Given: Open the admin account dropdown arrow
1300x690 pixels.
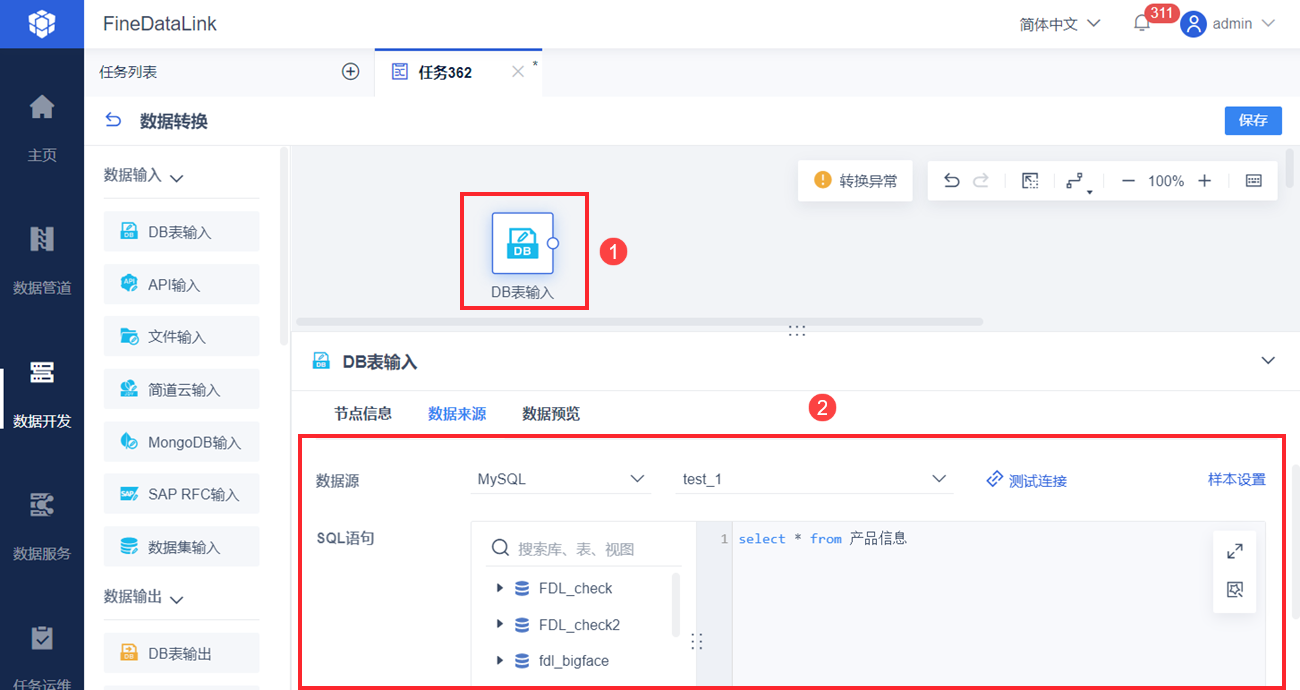Looking at the screenshot, I should (1268, 23).
